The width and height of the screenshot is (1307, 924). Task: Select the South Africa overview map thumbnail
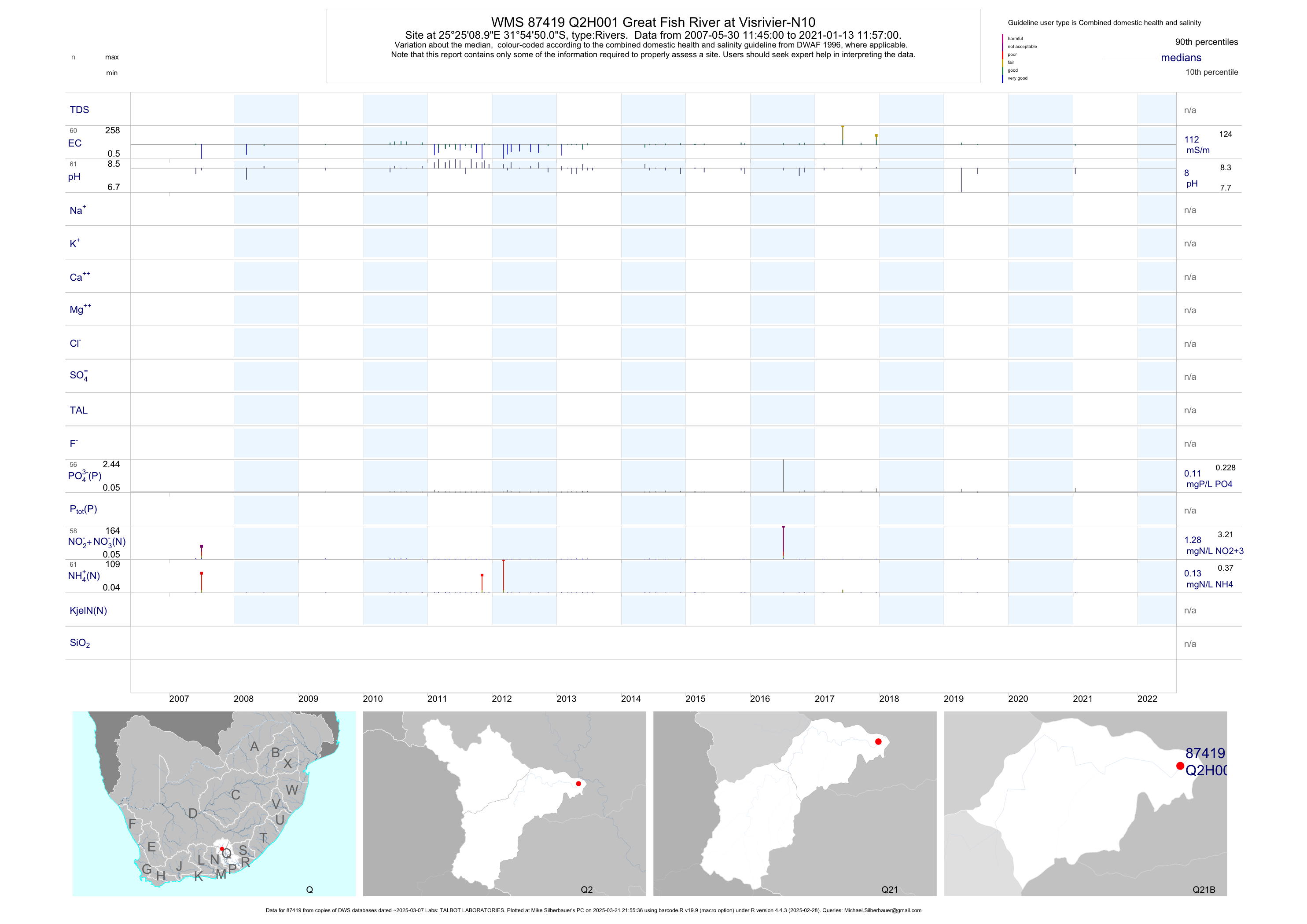pos(214,803)
